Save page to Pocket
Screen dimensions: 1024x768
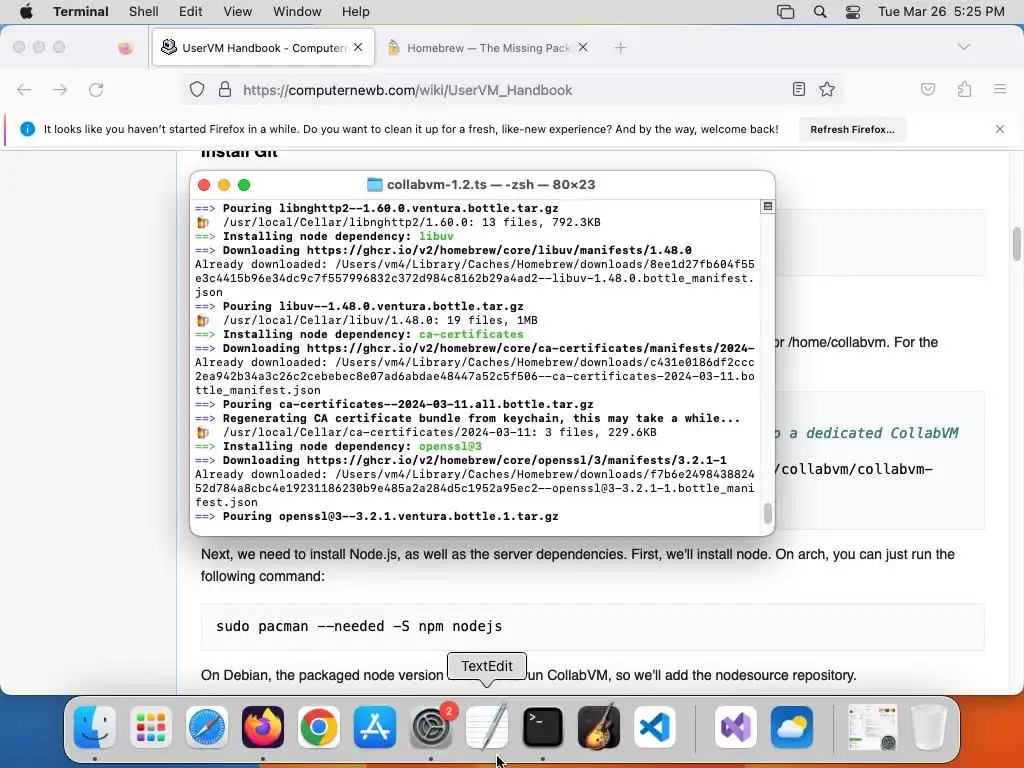click(x=928, y=89)
